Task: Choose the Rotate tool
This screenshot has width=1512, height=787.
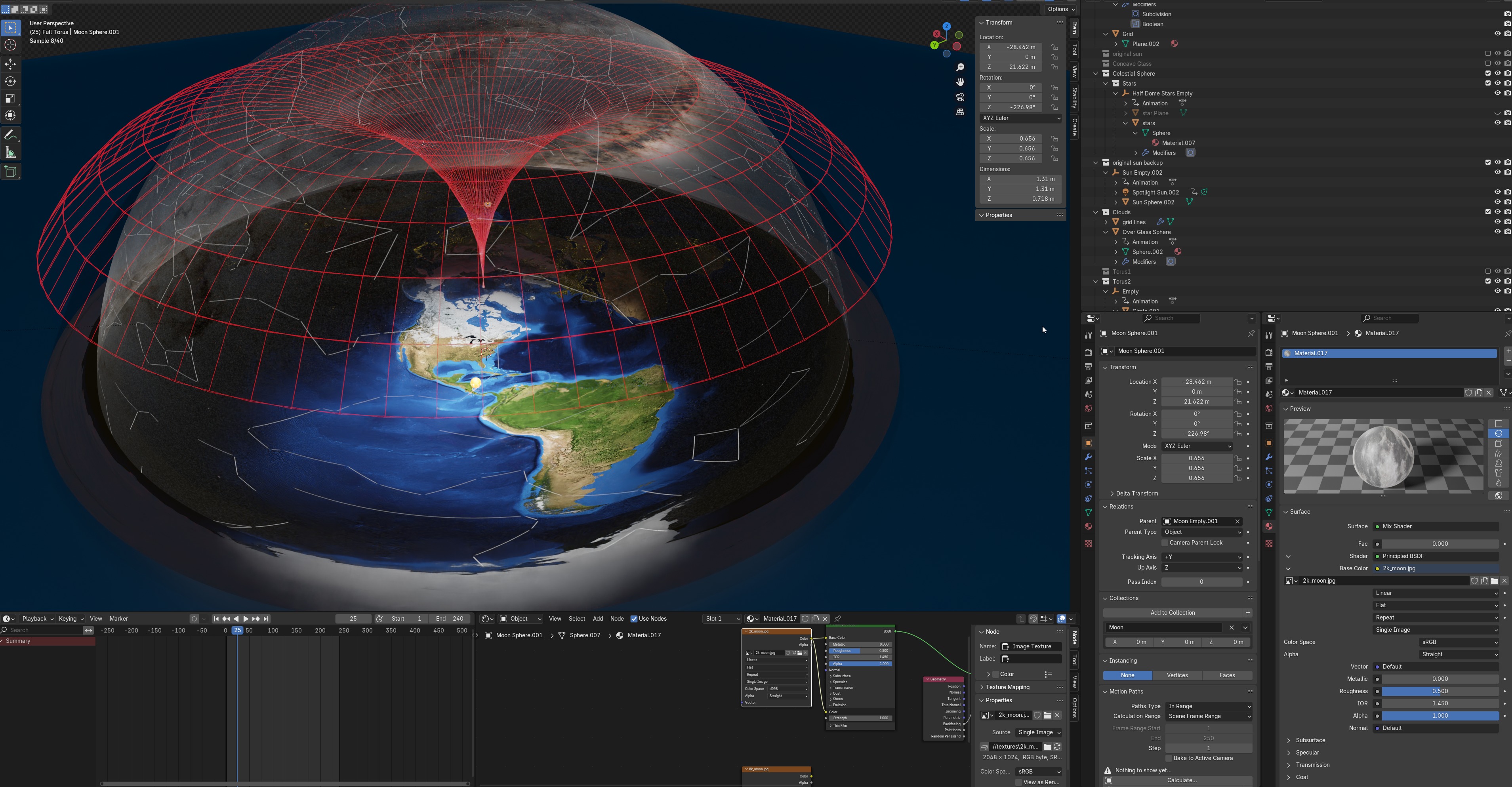Action: click(11, 82)
